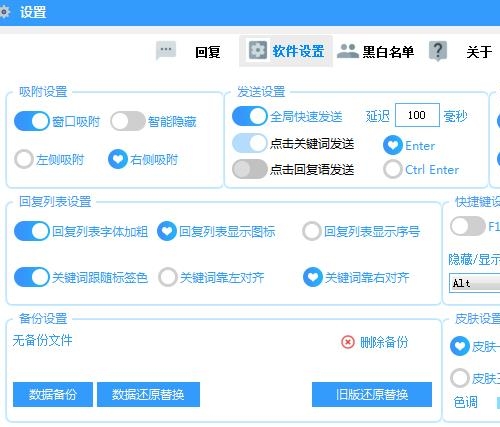Click the question mark icon for 关于
Viewport: 500px width, 427px height.
(x=438, y=51)
